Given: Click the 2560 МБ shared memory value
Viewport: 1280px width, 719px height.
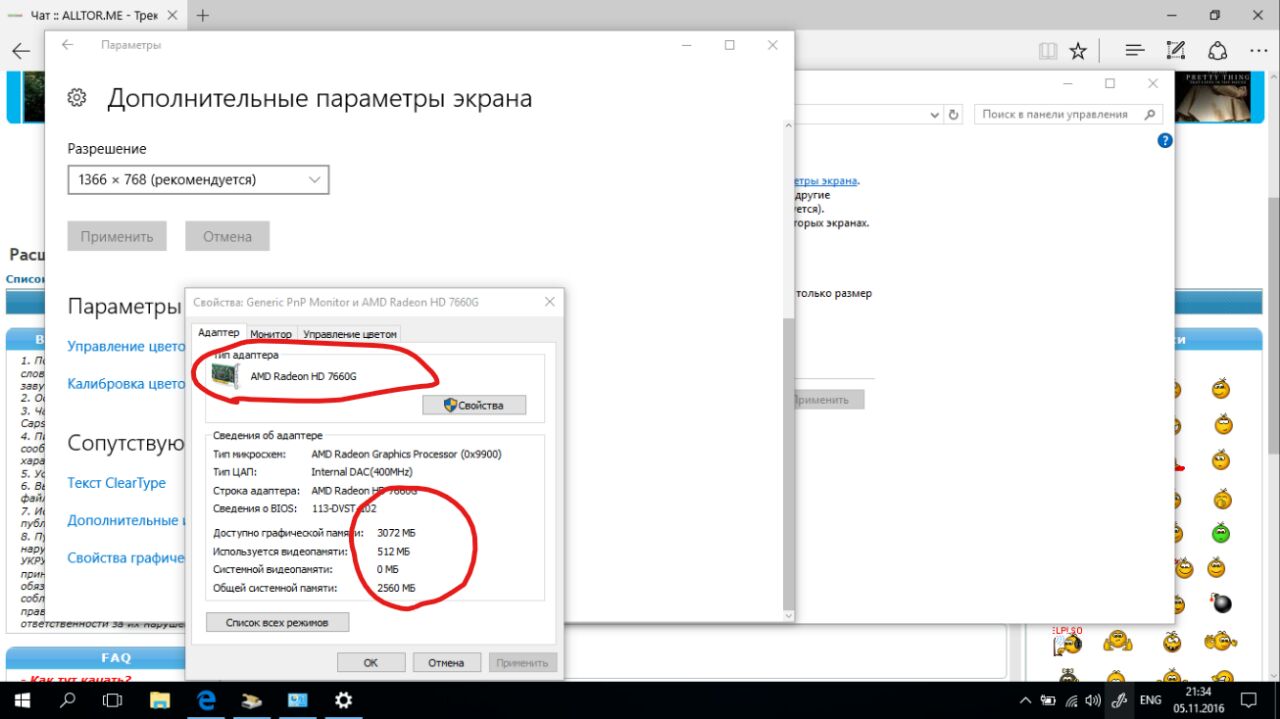Looking at the screenshot, I should (x=396, y=588).
